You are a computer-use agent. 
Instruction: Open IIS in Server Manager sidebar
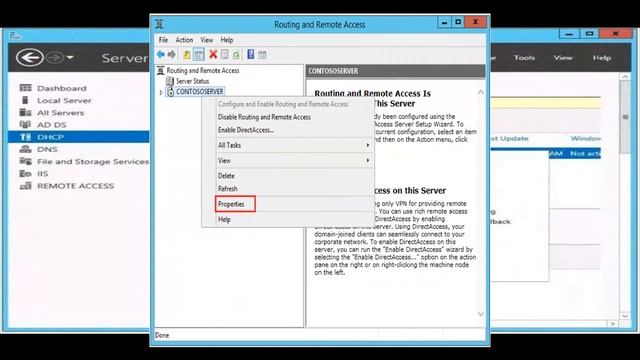click(x=42, y=173)
